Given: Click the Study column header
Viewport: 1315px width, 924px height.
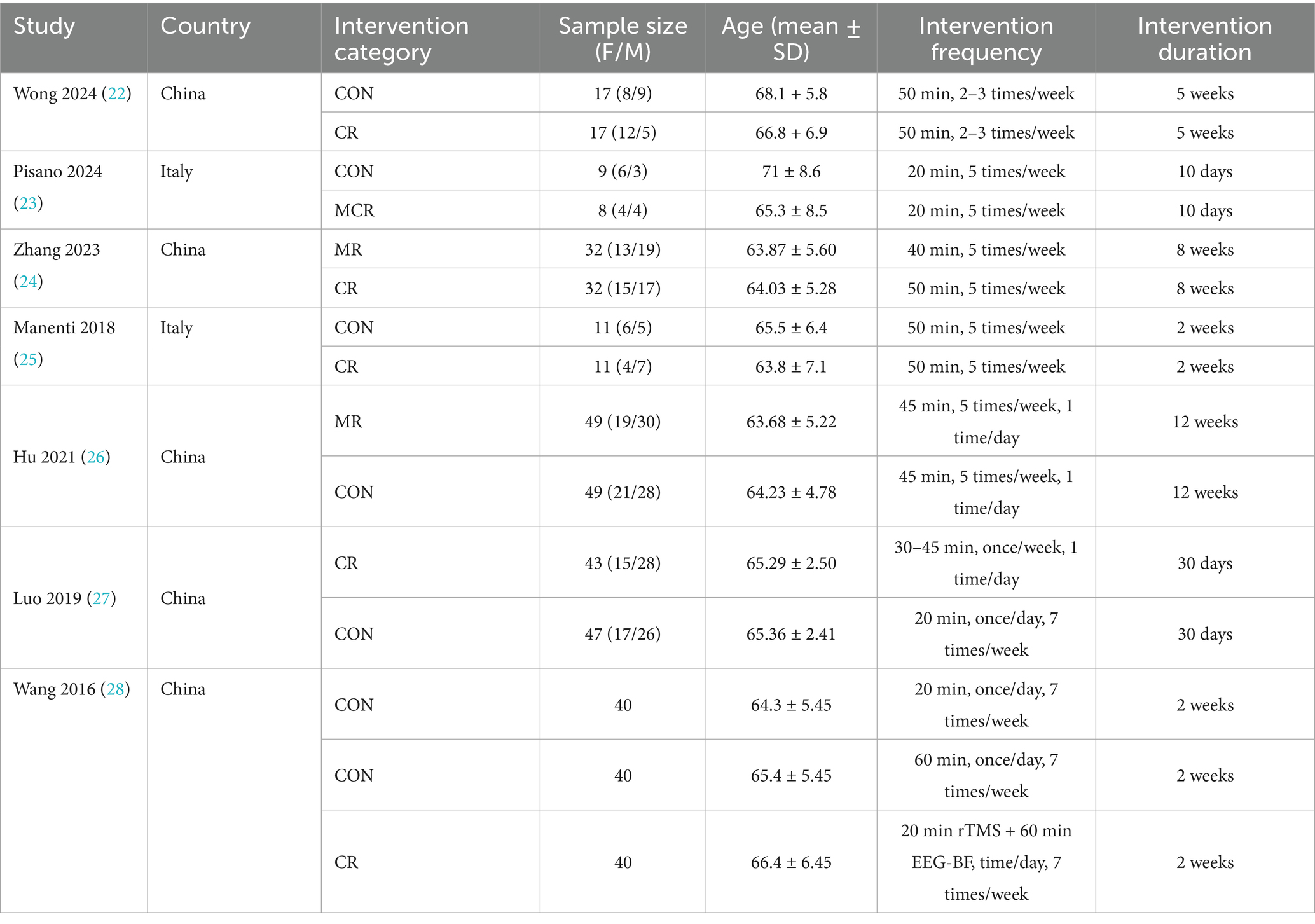Looking at the screenshot, I should click(45, 26).
